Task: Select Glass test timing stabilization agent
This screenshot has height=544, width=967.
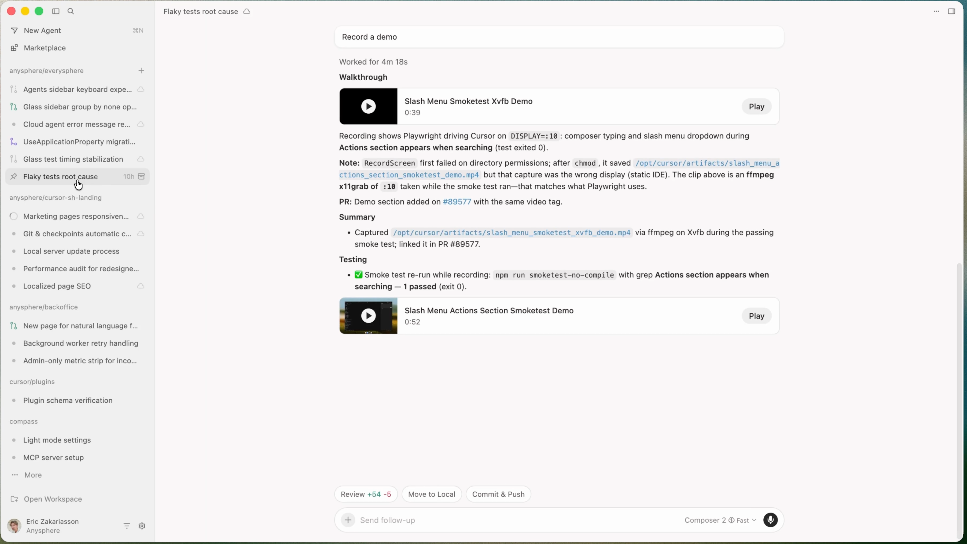Action: 73,159
